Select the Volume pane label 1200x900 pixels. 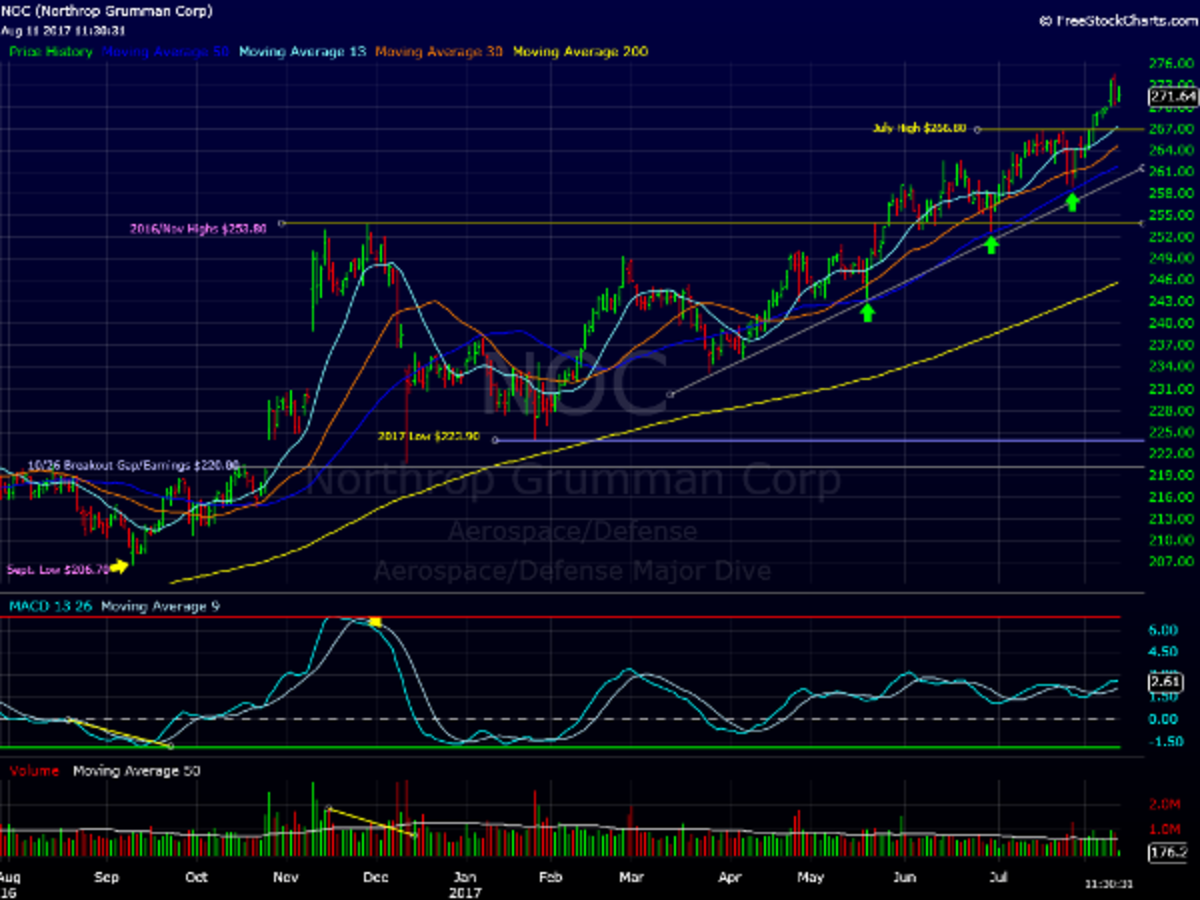pos(34,771)
